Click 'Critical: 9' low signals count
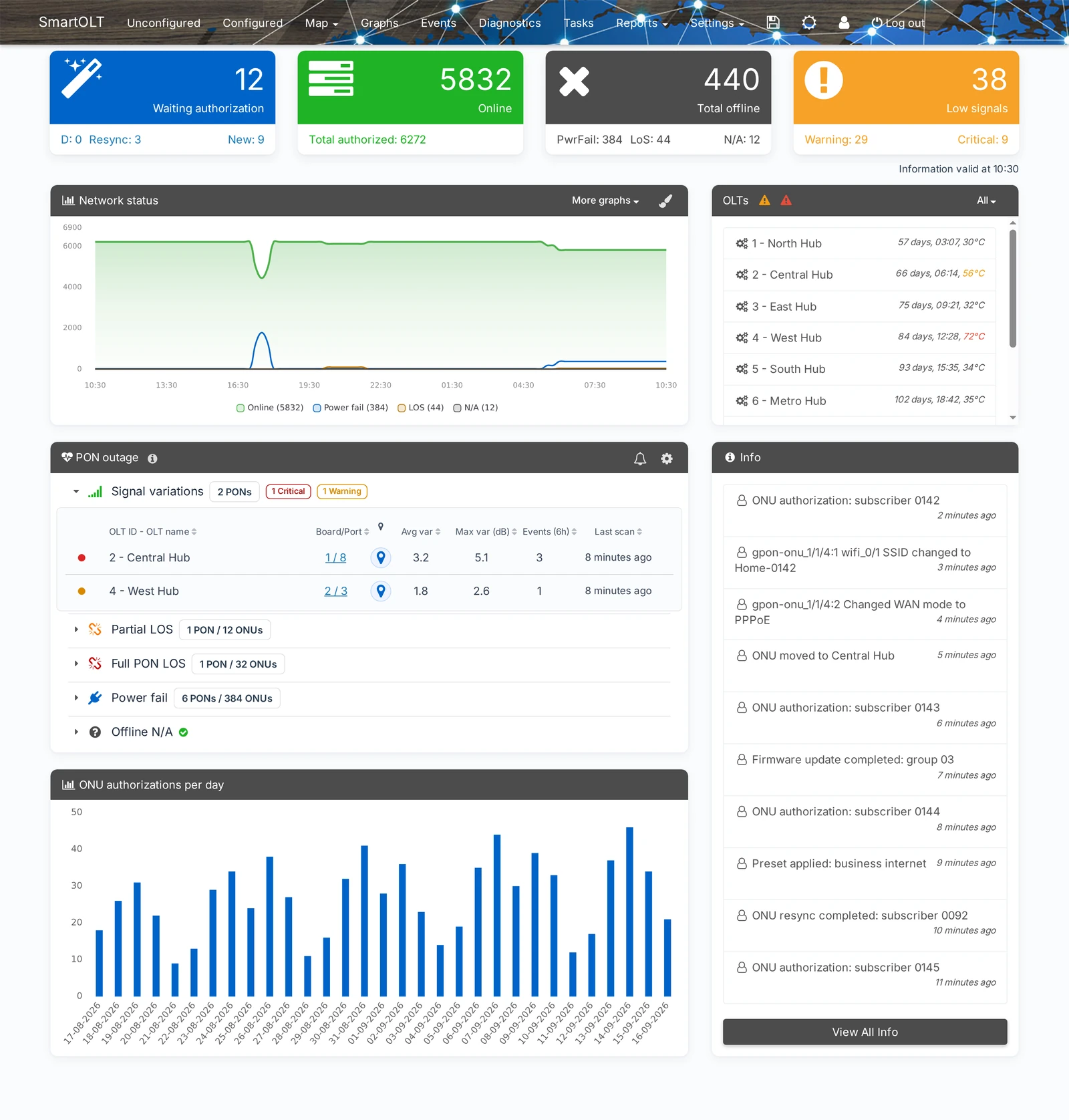The width and height of the screenshot is (1069, 1120). pos(982,140)
